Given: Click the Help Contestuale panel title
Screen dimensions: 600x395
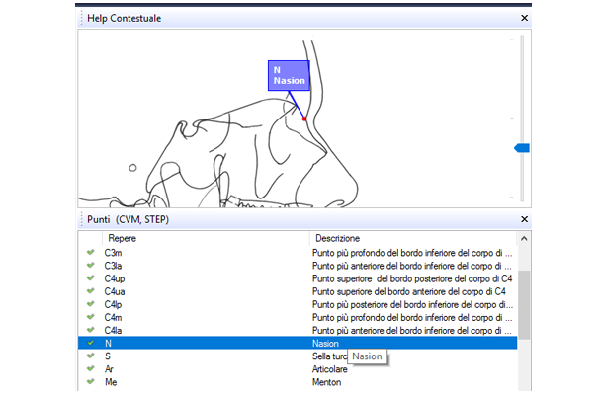Looking at the screenshot, I should click(x=124, y=18).
